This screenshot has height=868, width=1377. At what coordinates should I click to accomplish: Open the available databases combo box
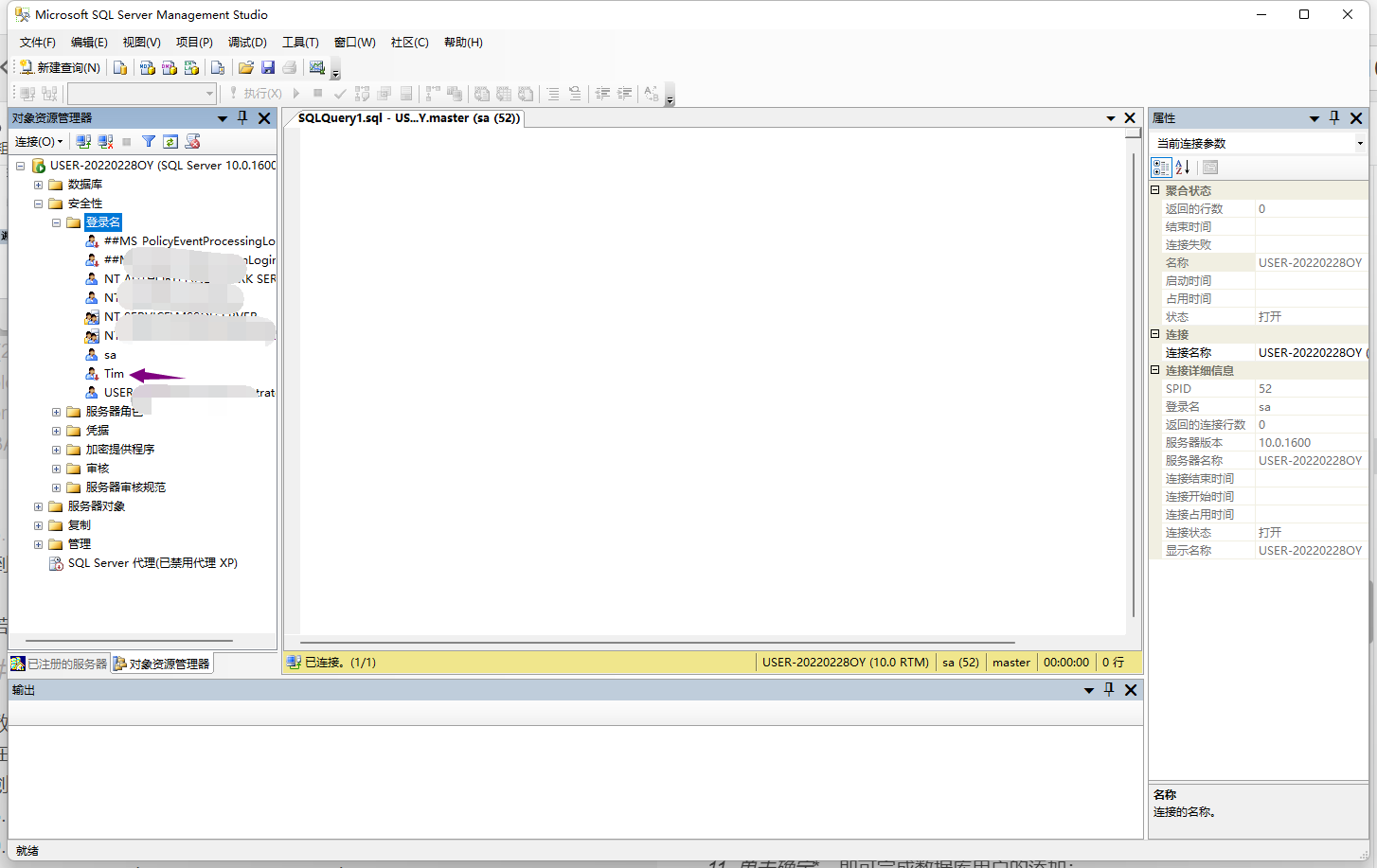pos(142,93)
